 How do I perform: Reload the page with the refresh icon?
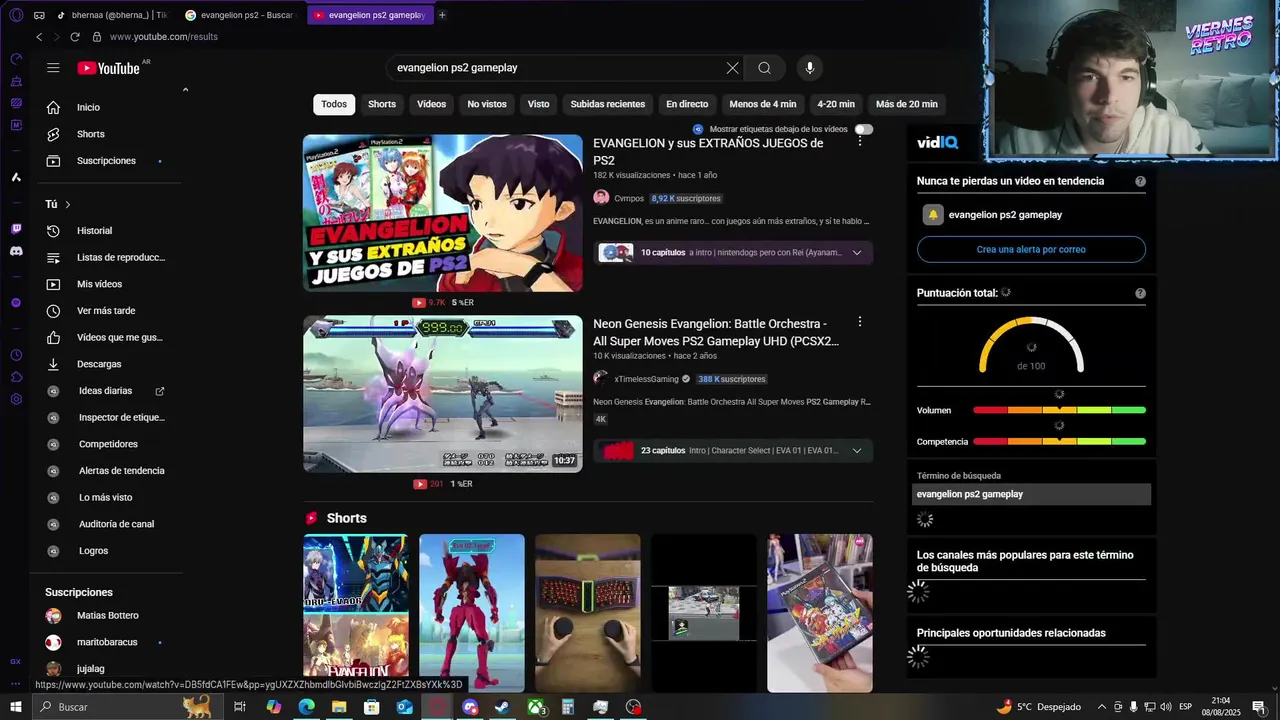pyautogui.click(x=74, y=37)
